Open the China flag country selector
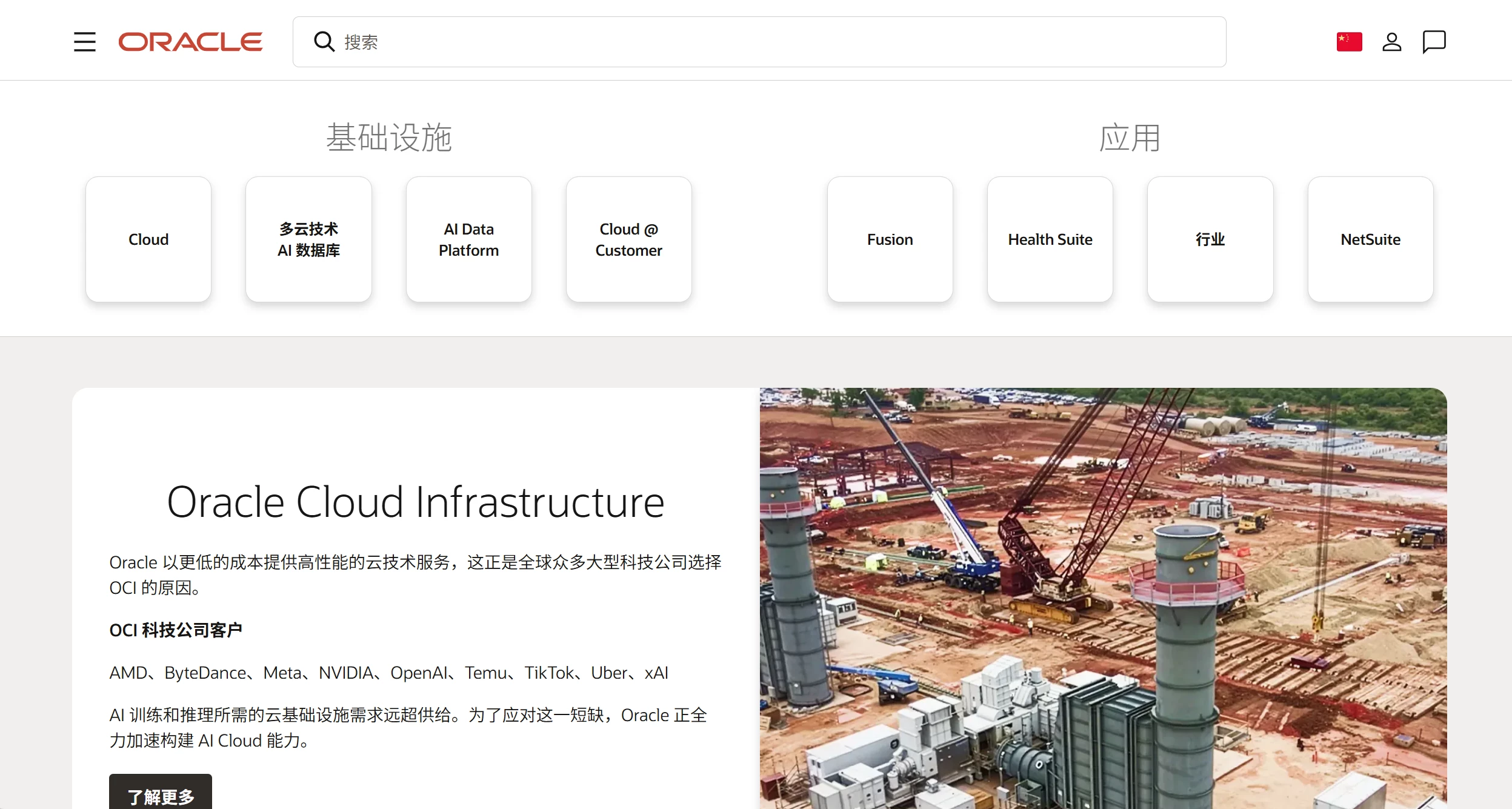The height and width of the screenshot is (809, 1512). click(1349, 42)
